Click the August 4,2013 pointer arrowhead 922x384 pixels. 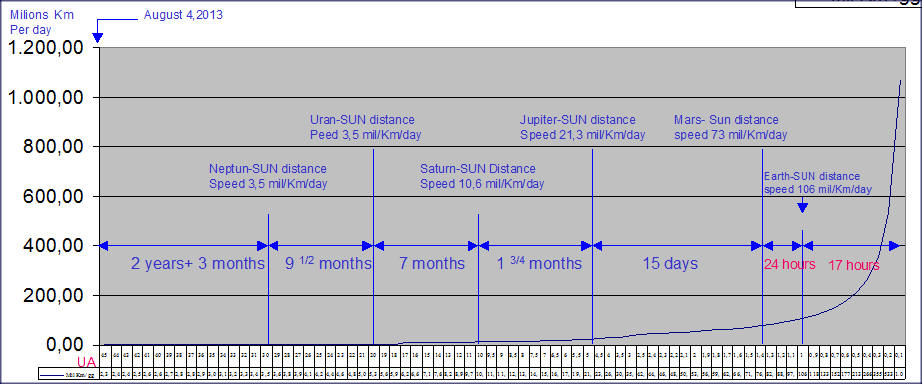pyautogui.click(x=98, y=38)
